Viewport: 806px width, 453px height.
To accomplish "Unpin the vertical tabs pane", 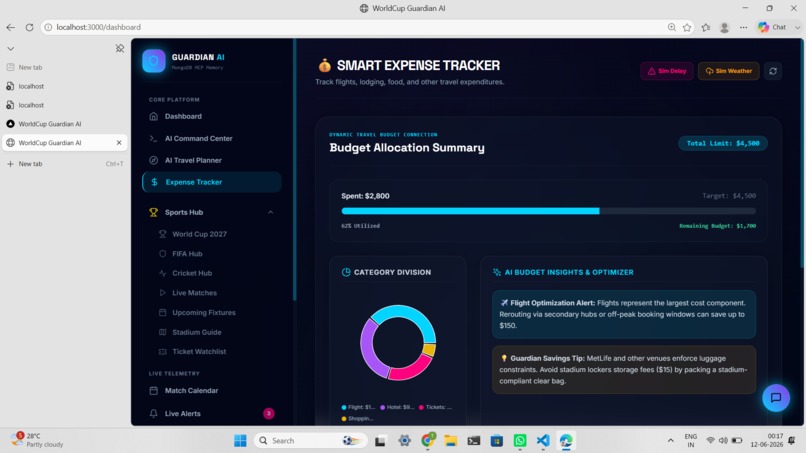I will (120, 48).
